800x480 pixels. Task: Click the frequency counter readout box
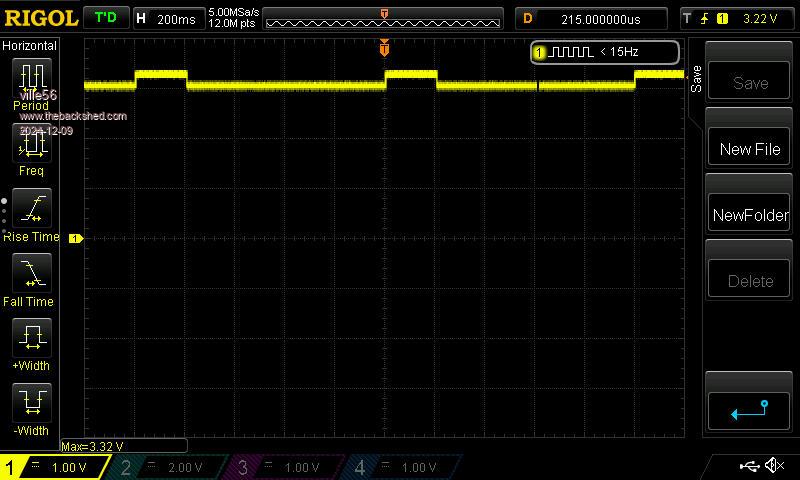[x=605, y=52]
